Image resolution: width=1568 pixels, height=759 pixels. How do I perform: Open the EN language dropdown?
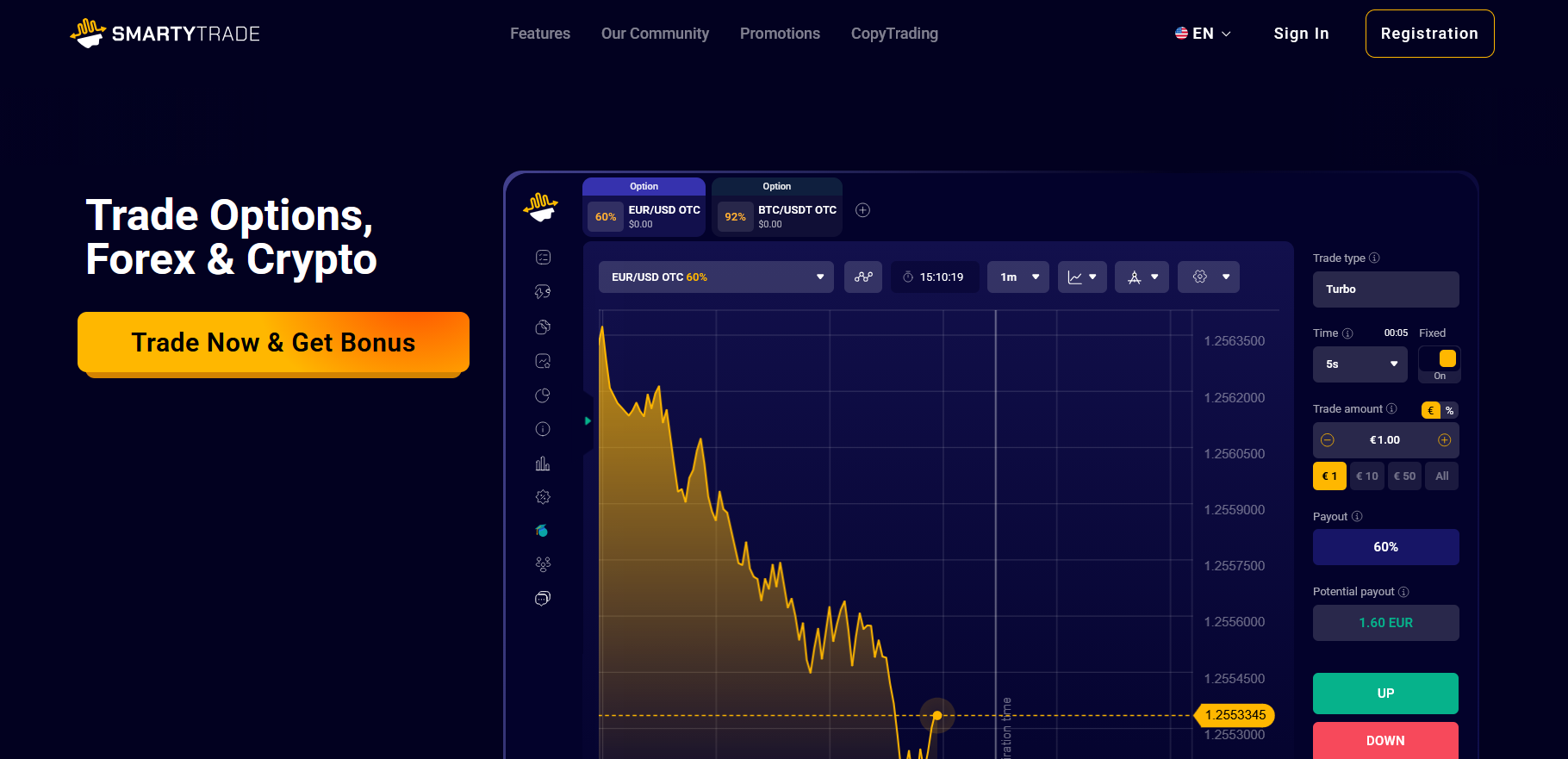1204,34
